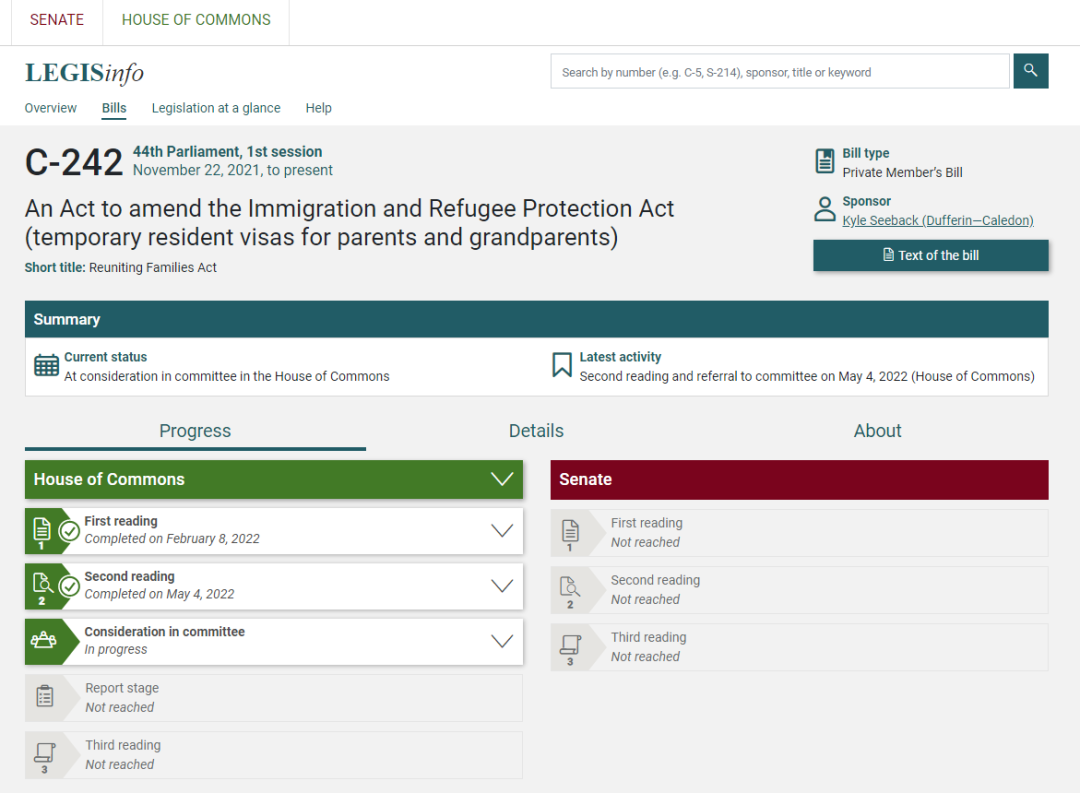Image resolution: width=1080 pixels, height=793 pixels.
Task: Open sponsor Kyle Seeback link
Action: click(x=937, y=220)
